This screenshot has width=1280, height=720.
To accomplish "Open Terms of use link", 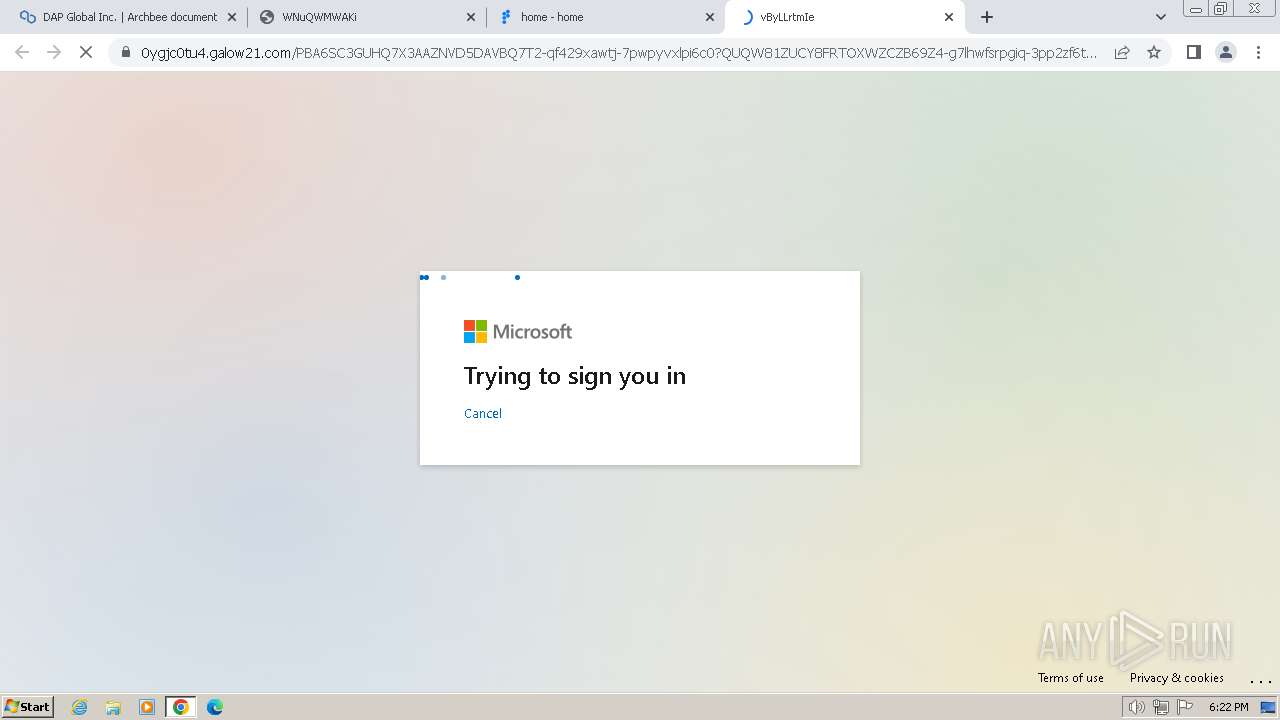I will coord(1071,678).
